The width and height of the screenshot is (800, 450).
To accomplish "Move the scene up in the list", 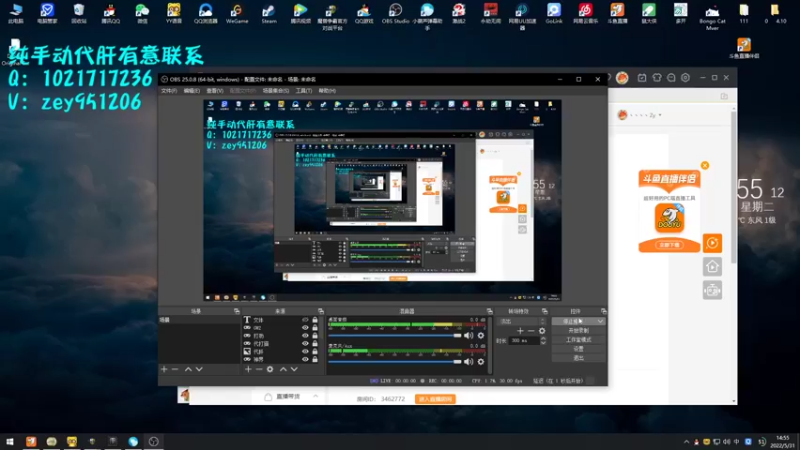I will (x=188, y=369).
